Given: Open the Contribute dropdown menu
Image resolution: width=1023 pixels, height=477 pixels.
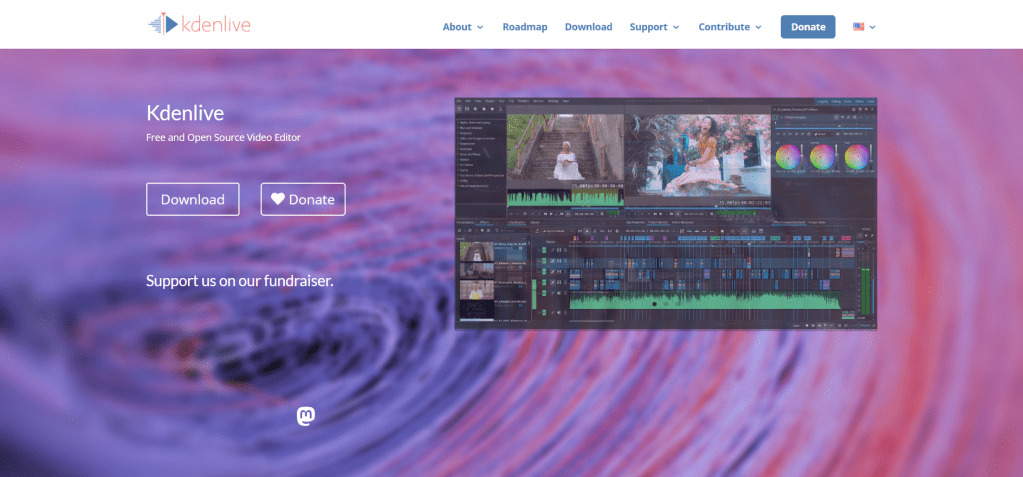Looking at the screenshot, I should 730,27.
